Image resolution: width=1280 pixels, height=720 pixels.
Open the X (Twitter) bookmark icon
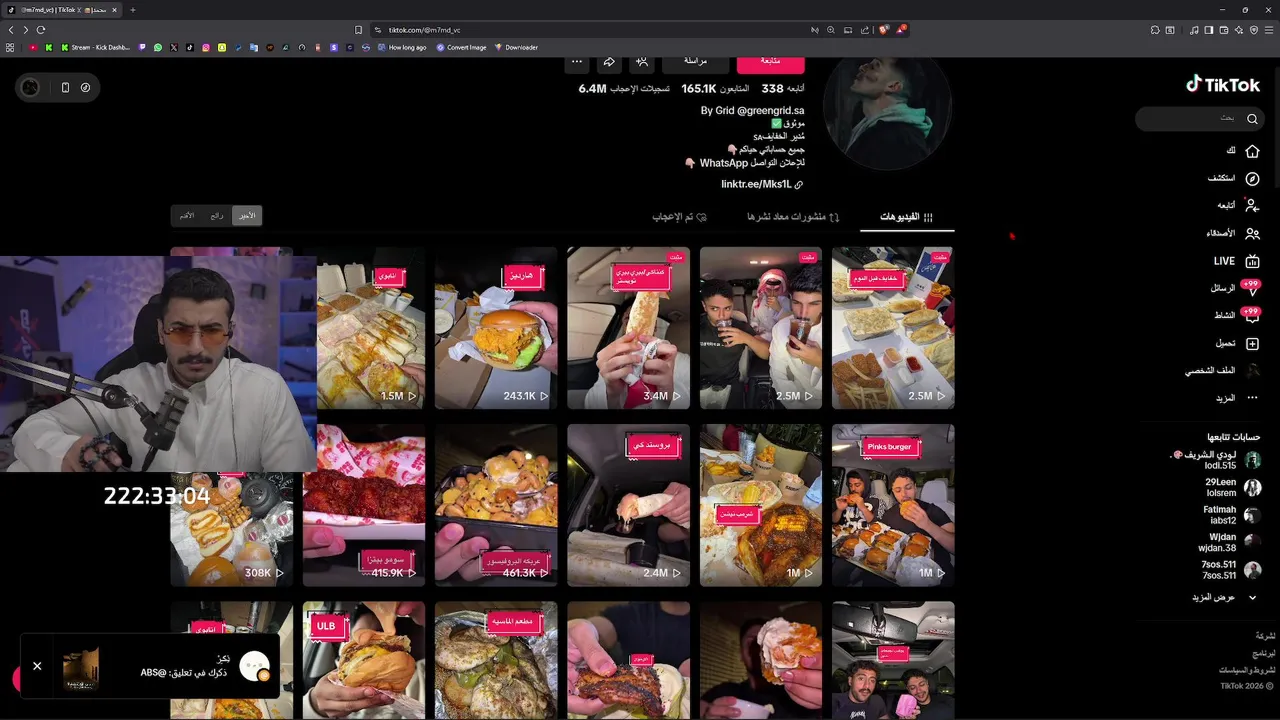(174, 47)
